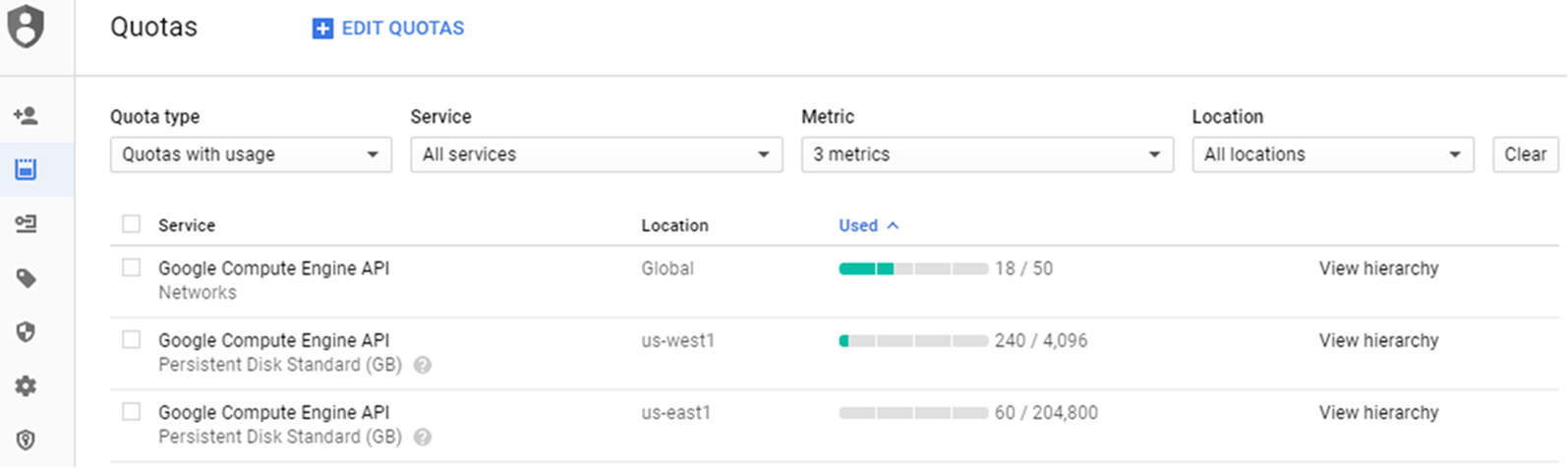The width and height of the screenshot is (1568, 468).
Task: Click the Labels tag sidebar icon
Action: (26, 279)
